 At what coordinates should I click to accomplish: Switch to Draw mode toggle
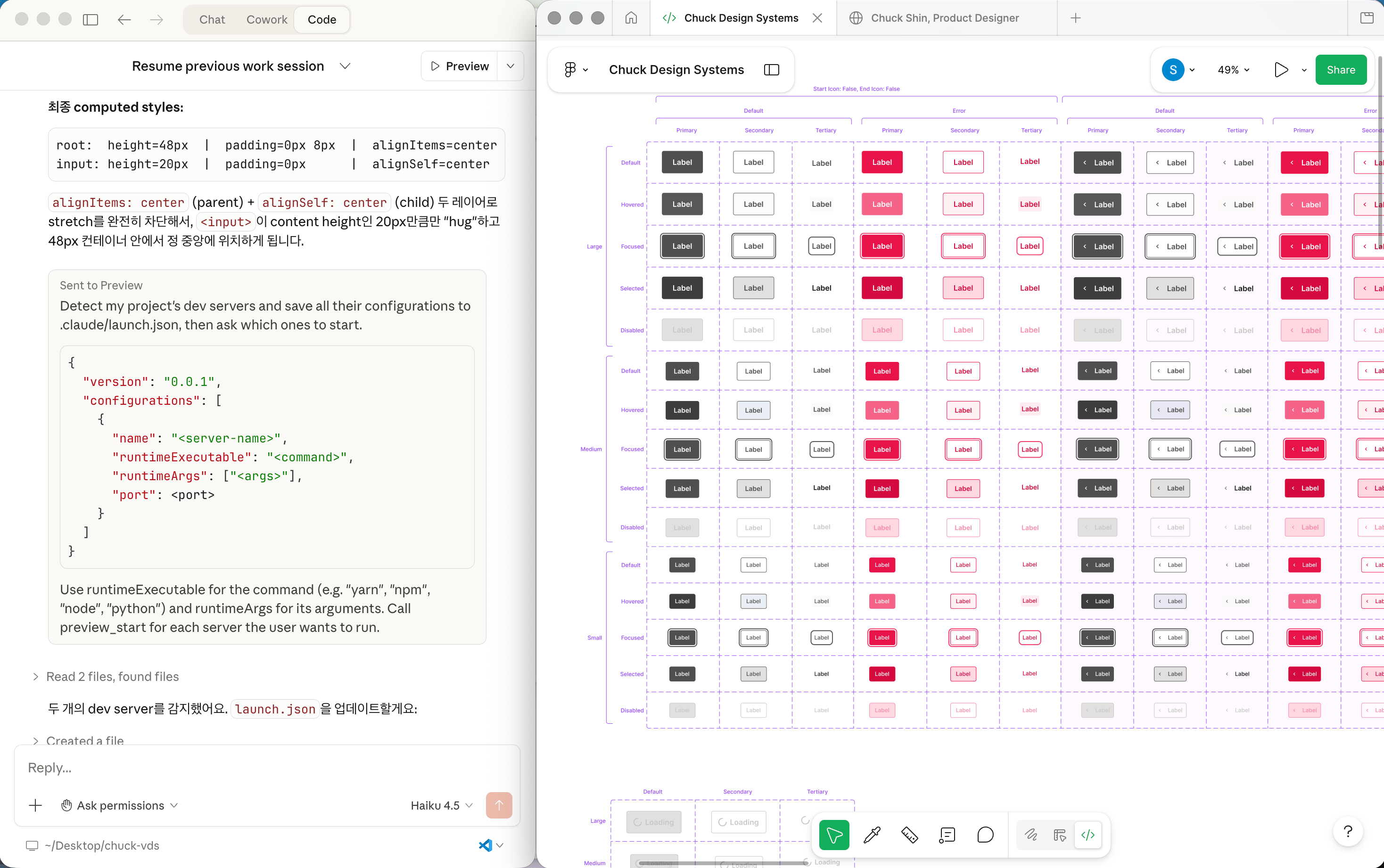pos(1031,835)
